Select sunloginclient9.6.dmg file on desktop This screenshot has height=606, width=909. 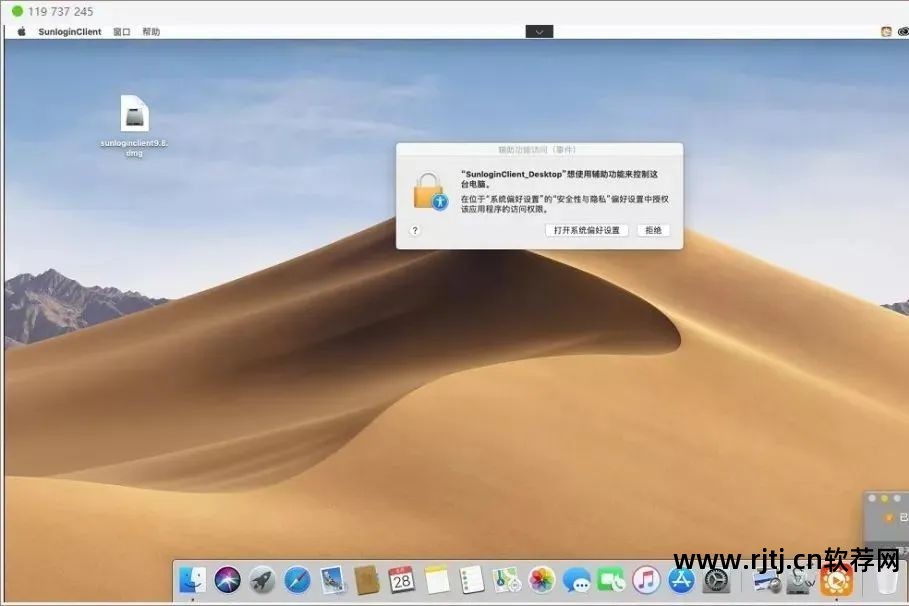(x=134, y=125)
